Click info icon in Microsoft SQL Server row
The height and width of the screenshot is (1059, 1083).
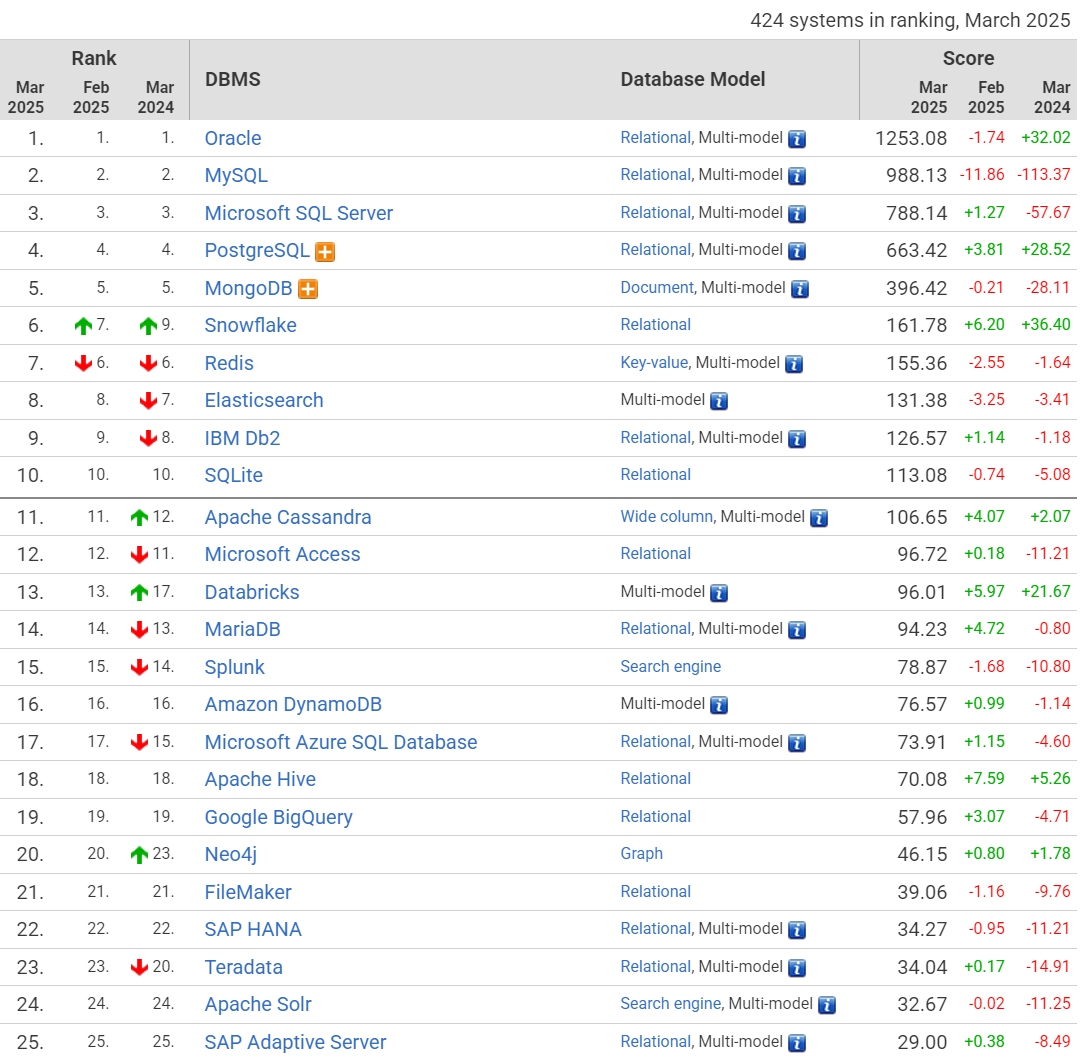click(797, 214)
